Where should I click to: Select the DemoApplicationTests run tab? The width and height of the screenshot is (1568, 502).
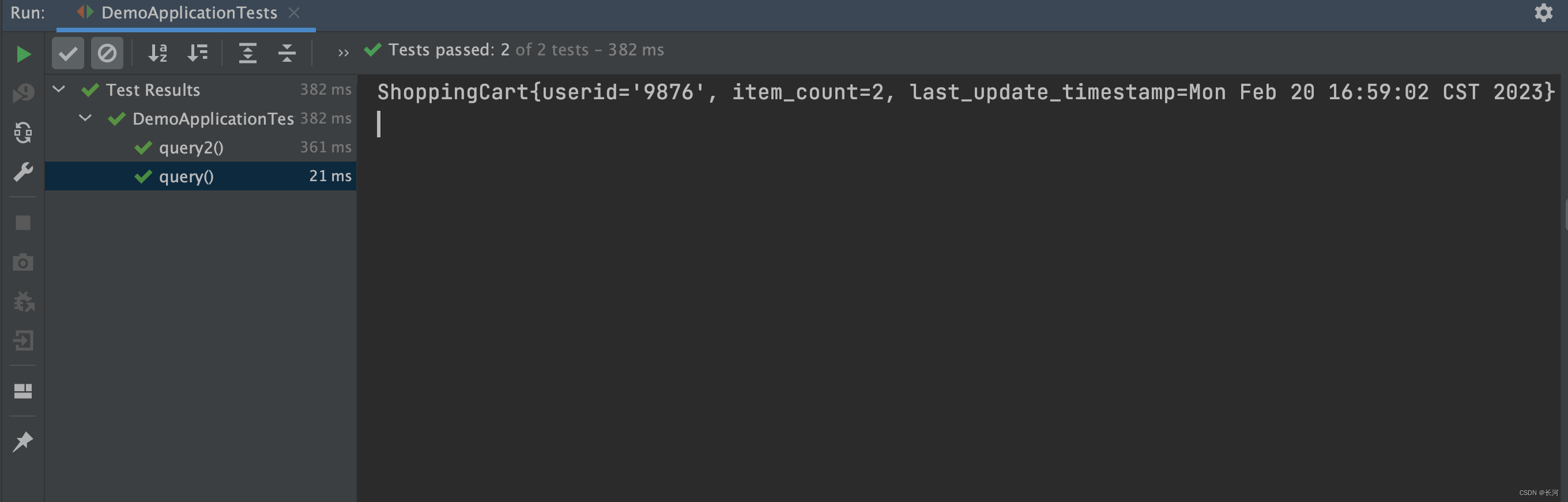click(x=188, y=13)
